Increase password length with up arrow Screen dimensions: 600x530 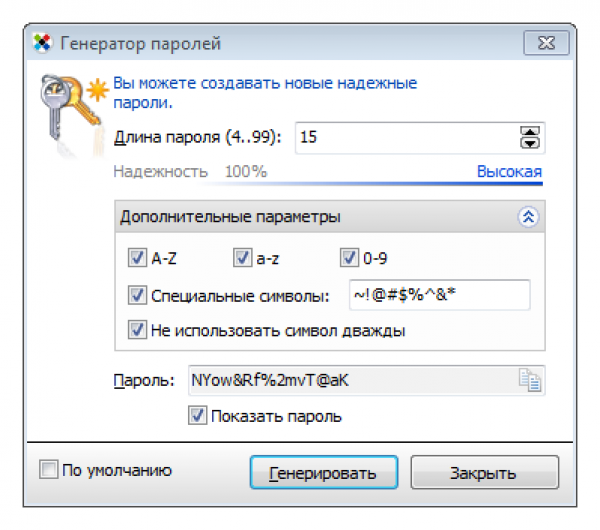click(530, 131)
